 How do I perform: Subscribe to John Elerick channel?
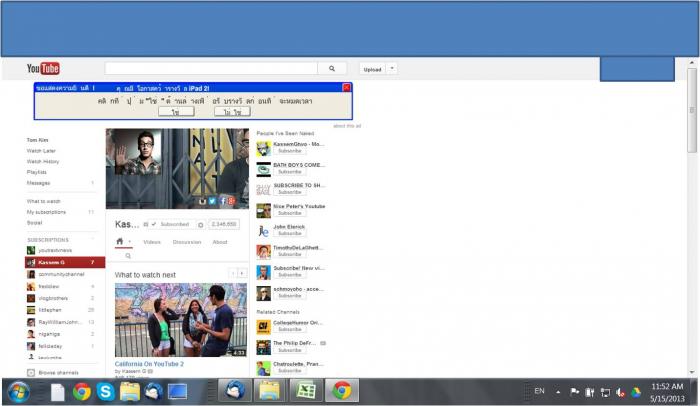[290, 234]
